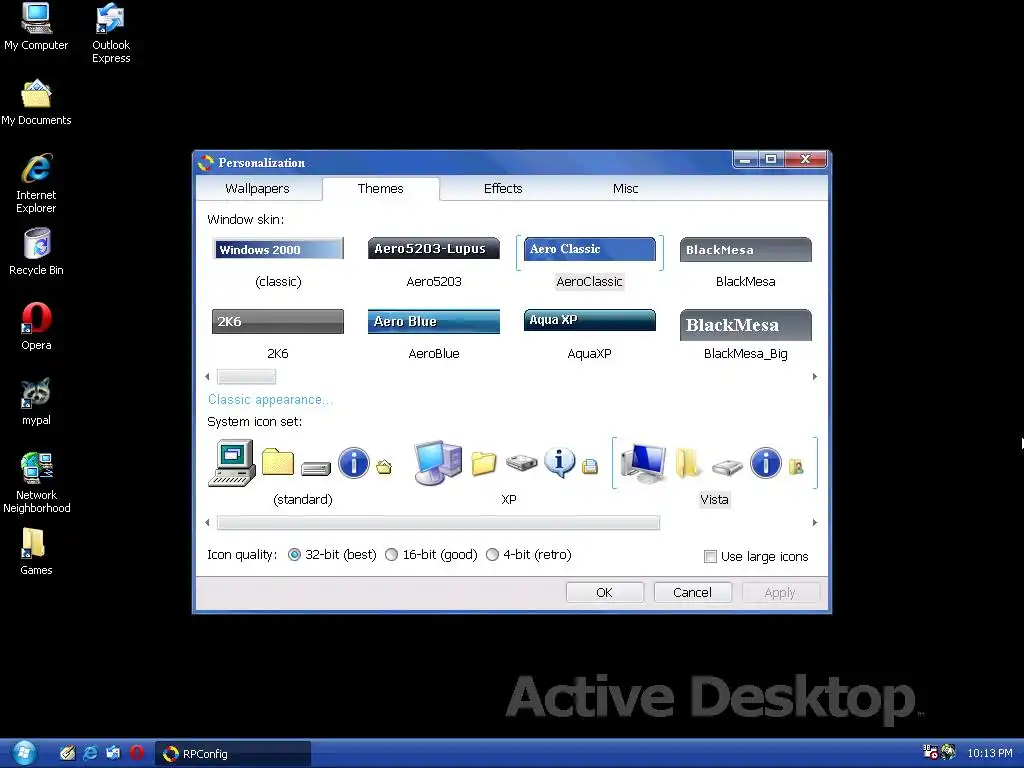Switch to the Effects tab
Viewport: 1024px width, 768px height.
coord(503,189)
